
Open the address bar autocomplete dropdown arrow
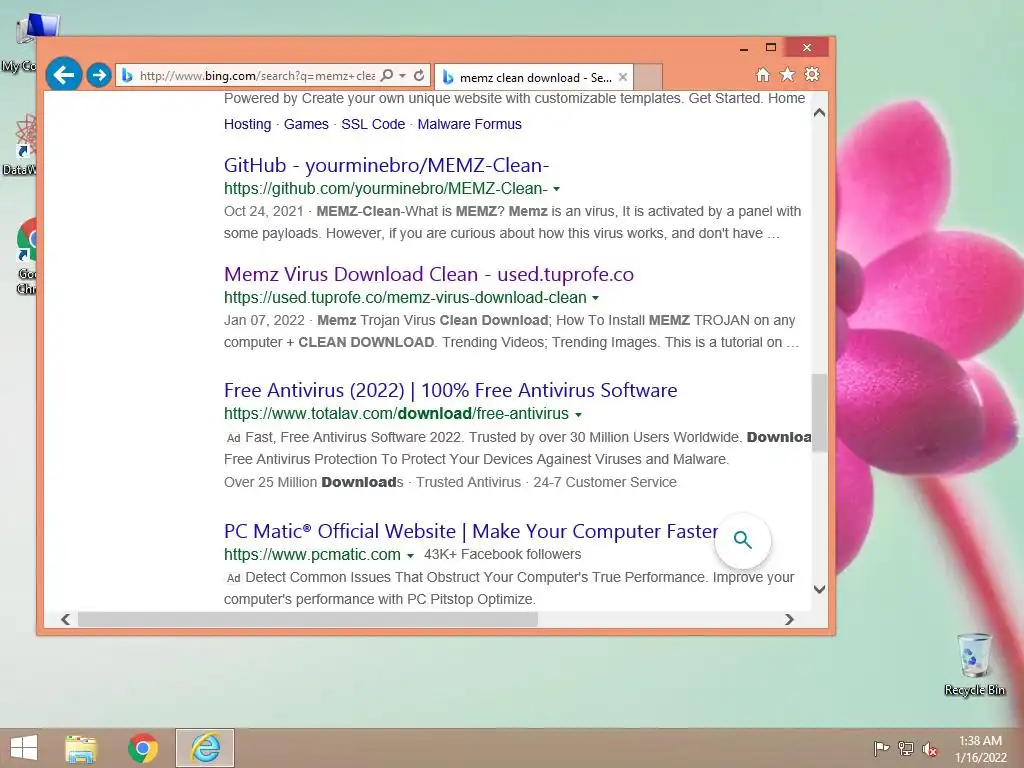[x=402, y=76]
